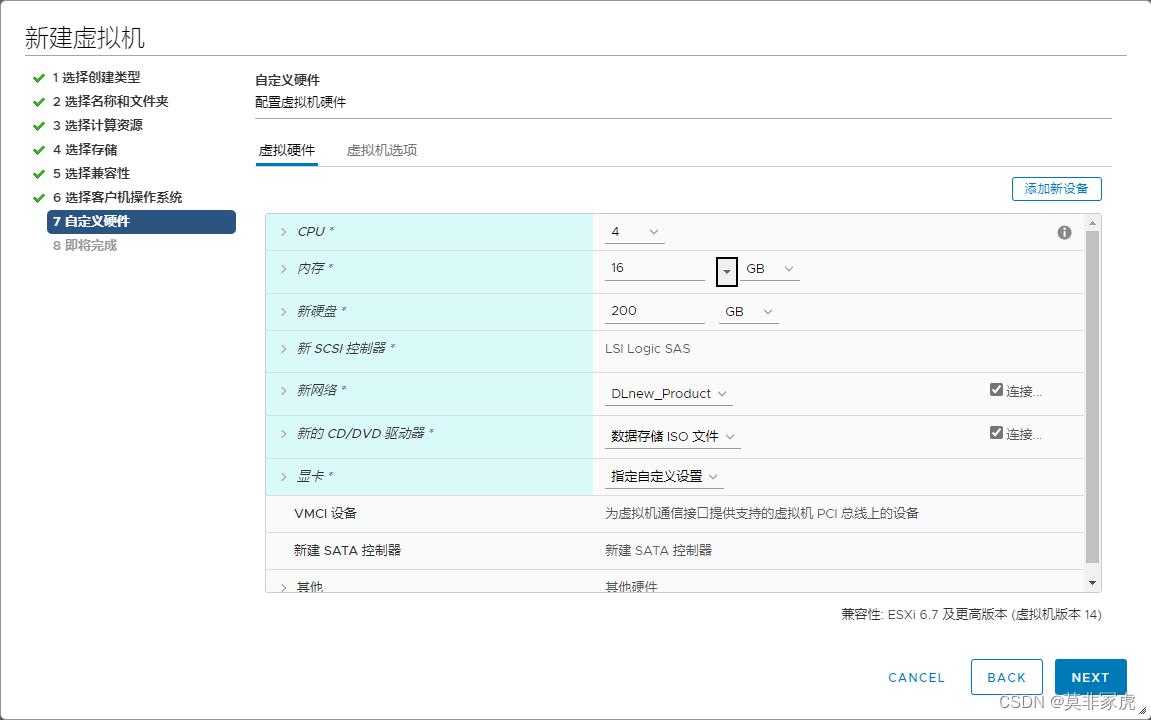
Task: Expand the 显卡 video card row
Action: click(284, 477)
